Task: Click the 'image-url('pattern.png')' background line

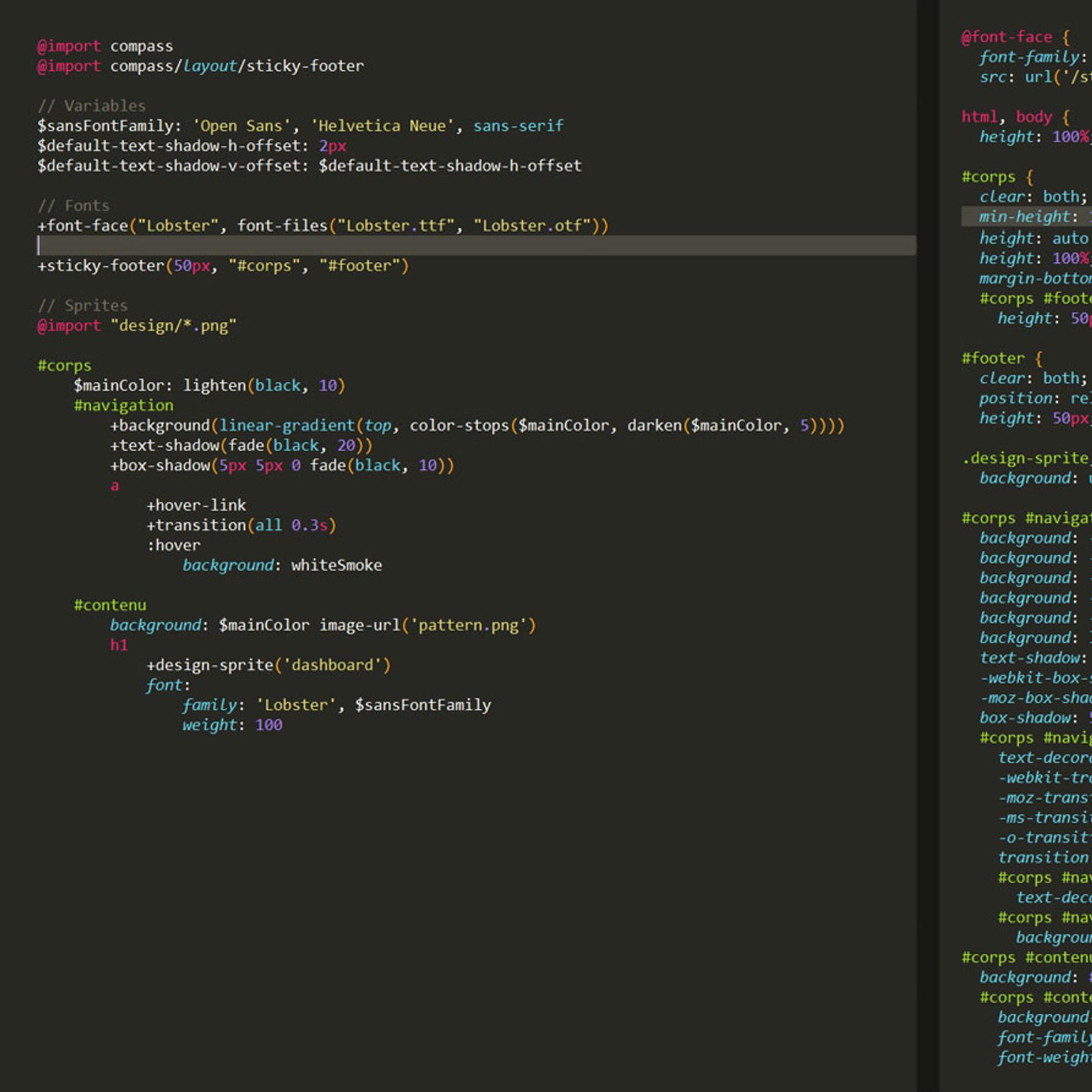Action: click(x=323, y=625)
